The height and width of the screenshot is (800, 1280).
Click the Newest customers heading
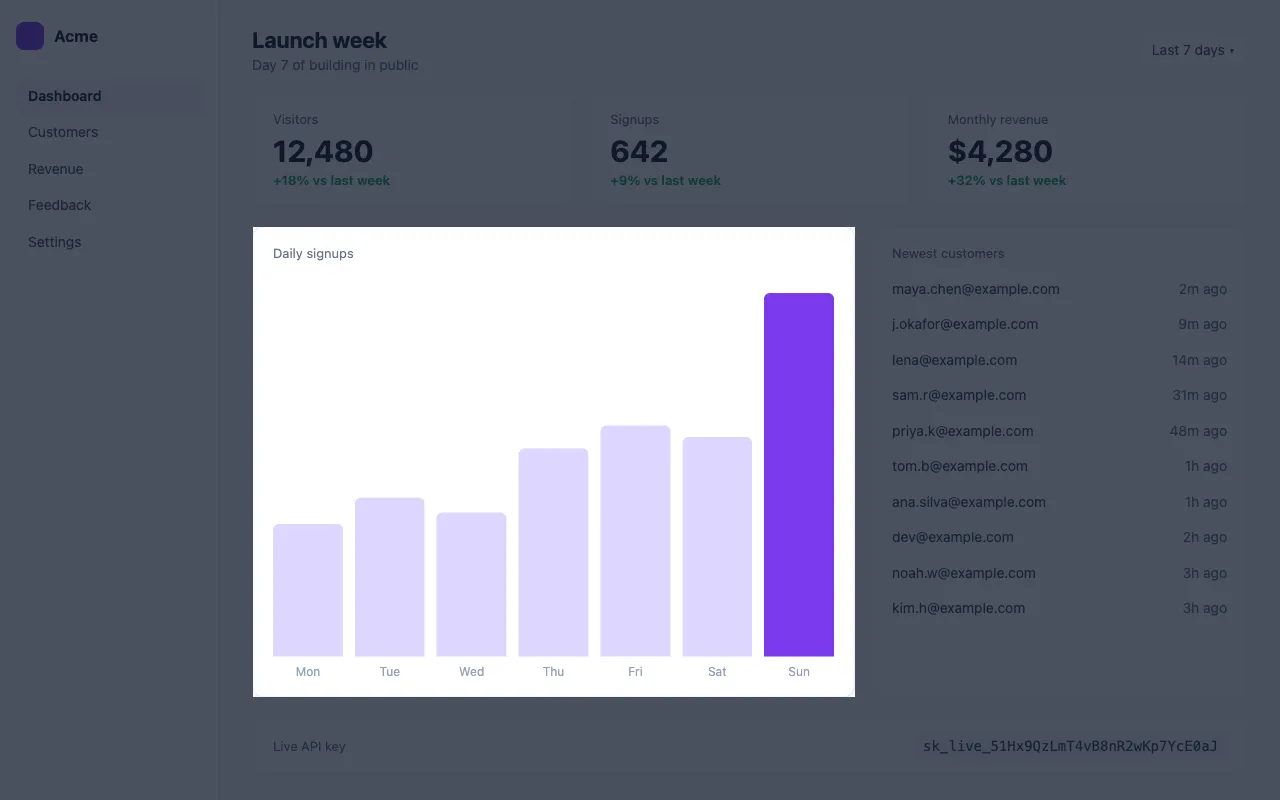948,254
